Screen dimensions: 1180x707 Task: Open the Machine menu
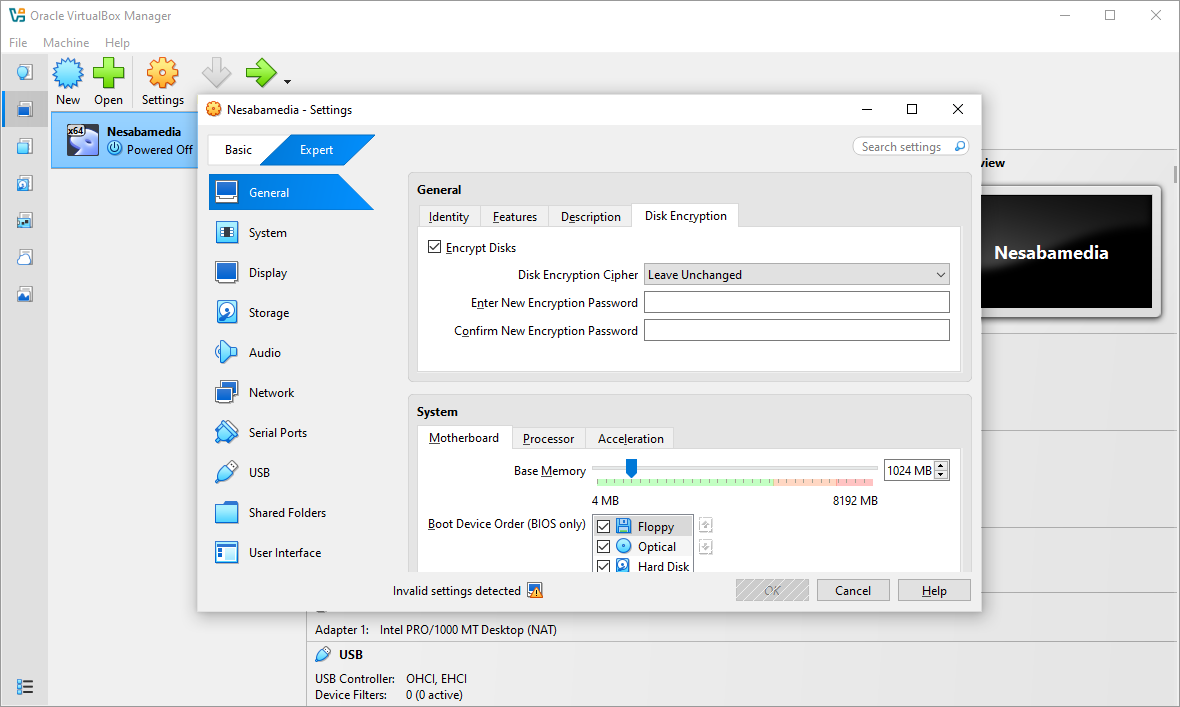66,43
